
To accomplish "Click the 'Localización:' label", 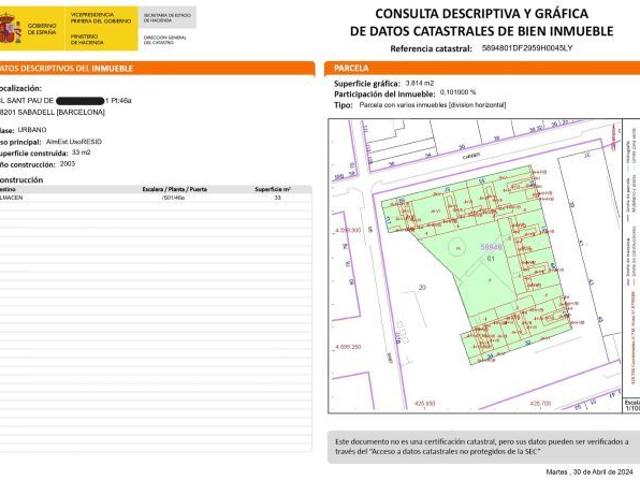I will pos(20,89).
